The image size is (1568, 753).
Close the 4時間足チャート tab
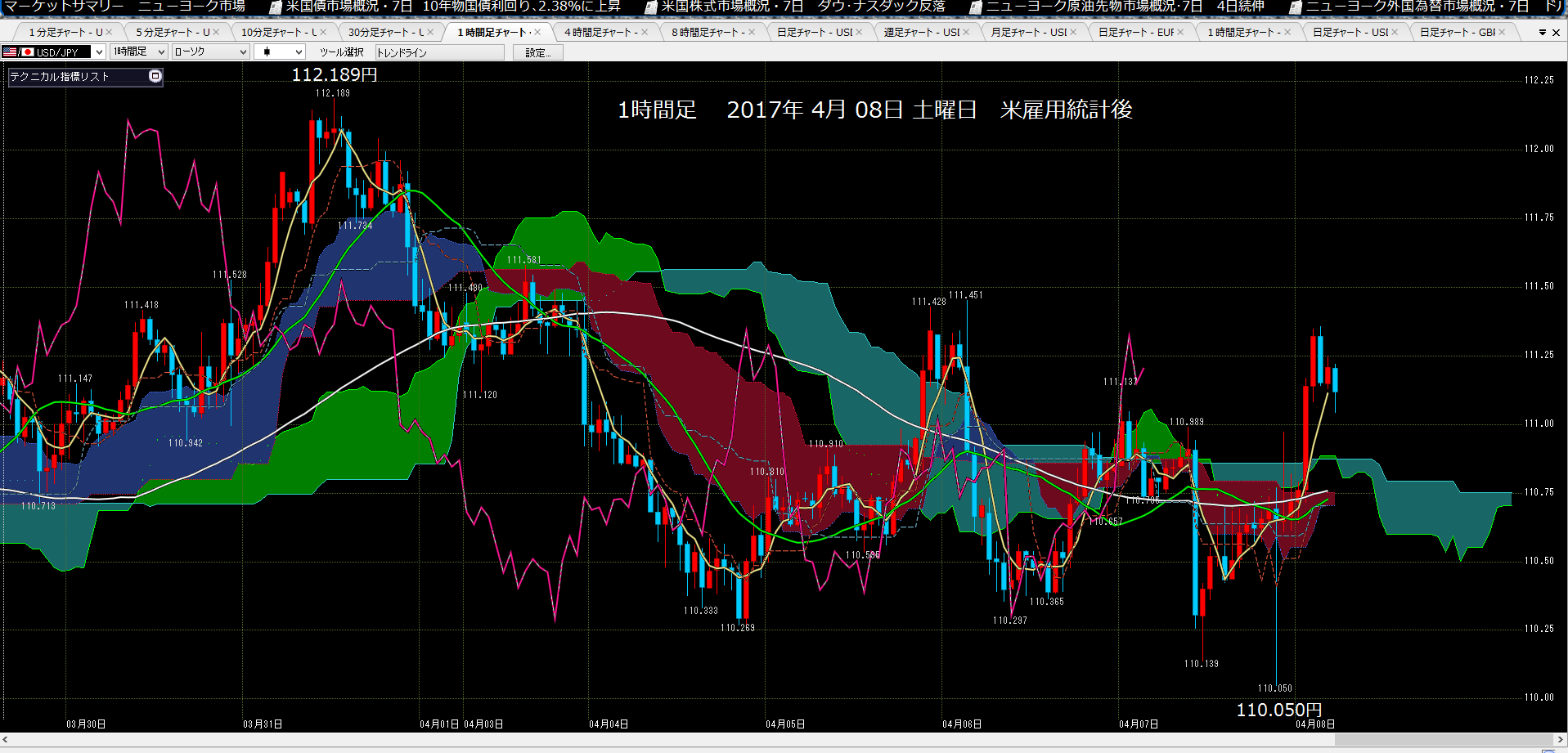pos(645,33)
